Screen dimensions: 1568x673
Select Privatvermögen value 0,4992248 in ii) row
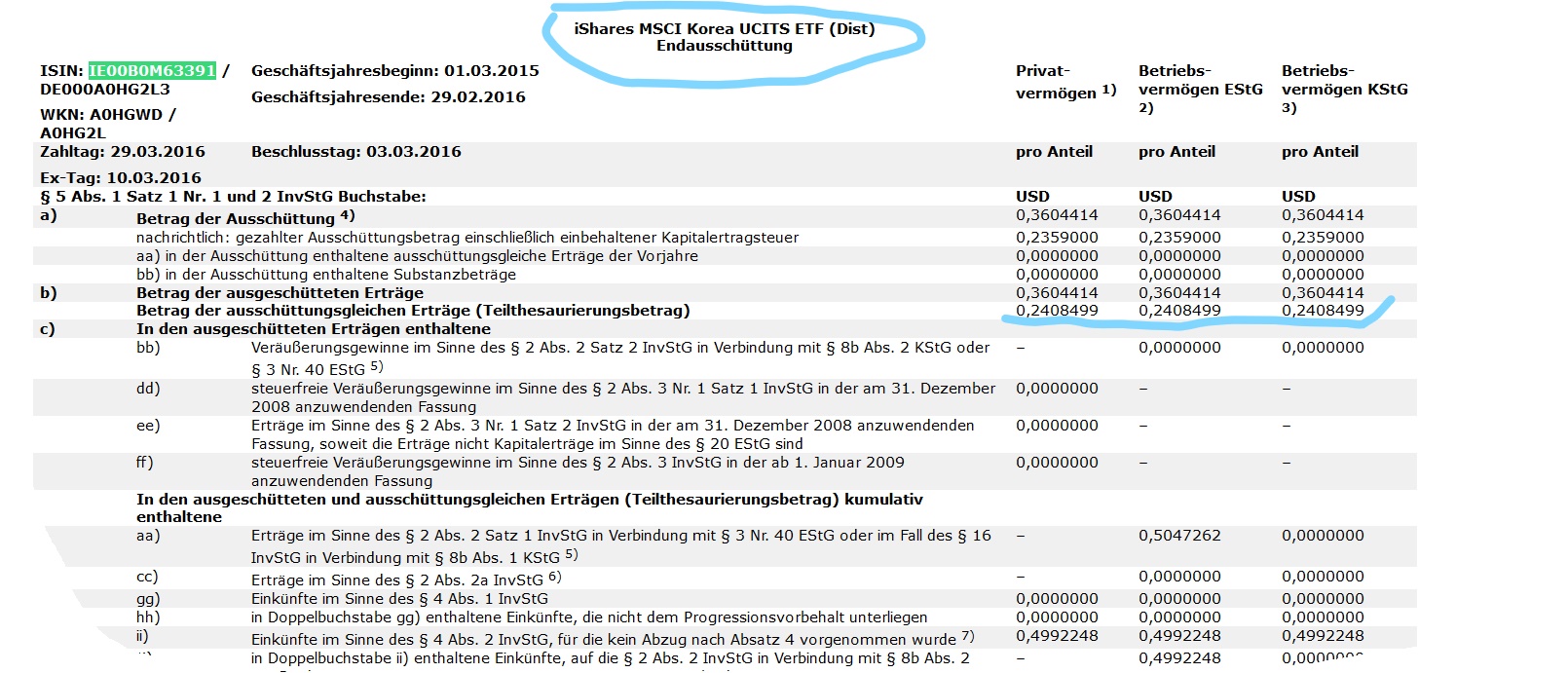click(x=1057, y=636)
